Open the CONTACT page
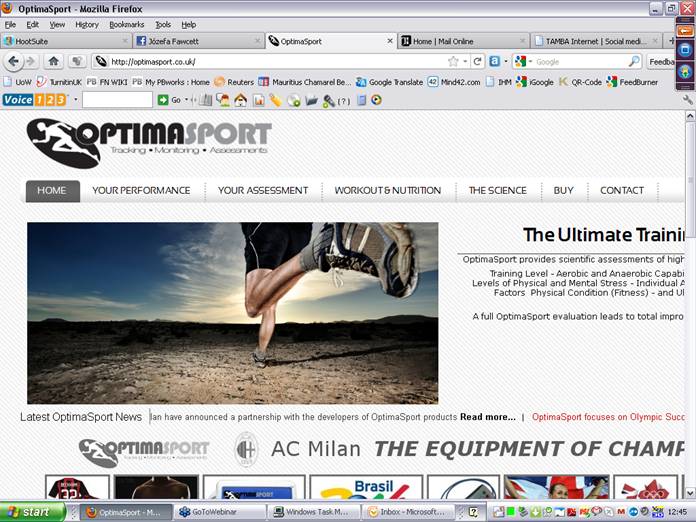The height and width of the screenshot is (522, 696). tap(622, 191)
